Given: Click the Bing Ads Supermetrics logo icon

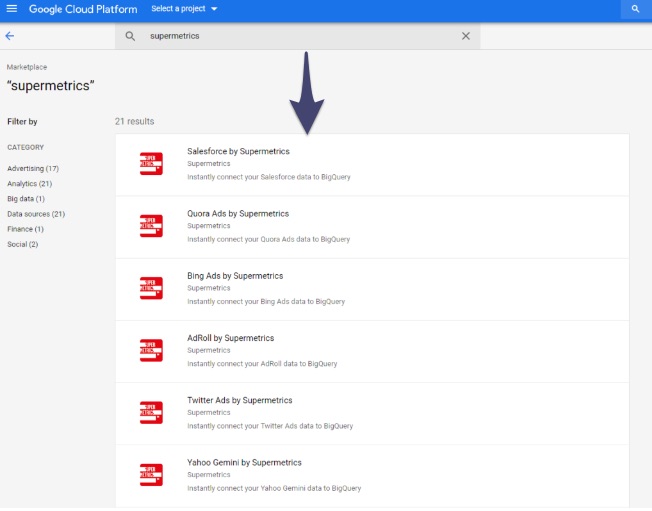Looking at the screenshot, I should 151,289.
